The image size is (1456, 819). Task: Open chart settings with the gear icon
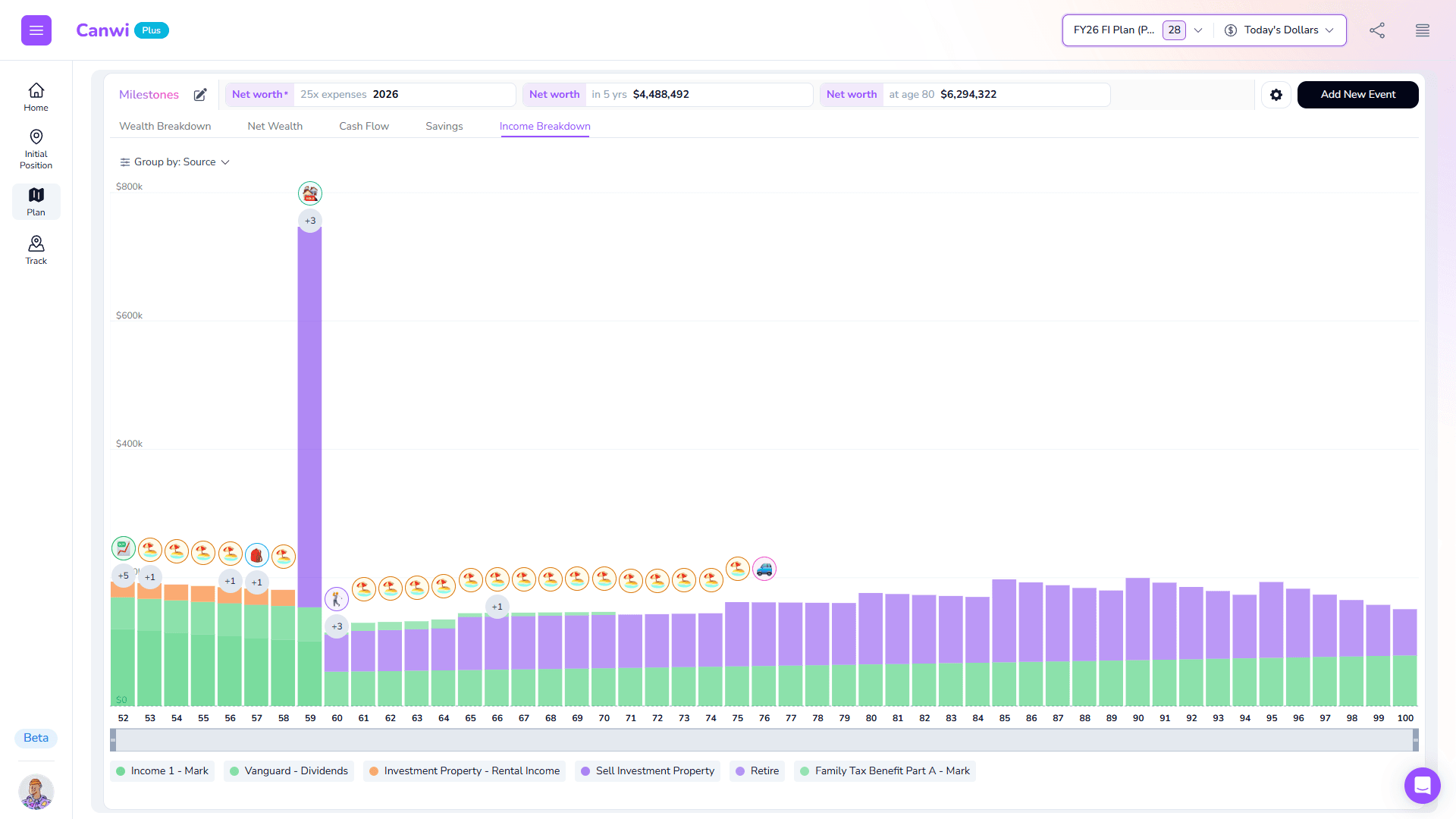[x=1276, y=95]
